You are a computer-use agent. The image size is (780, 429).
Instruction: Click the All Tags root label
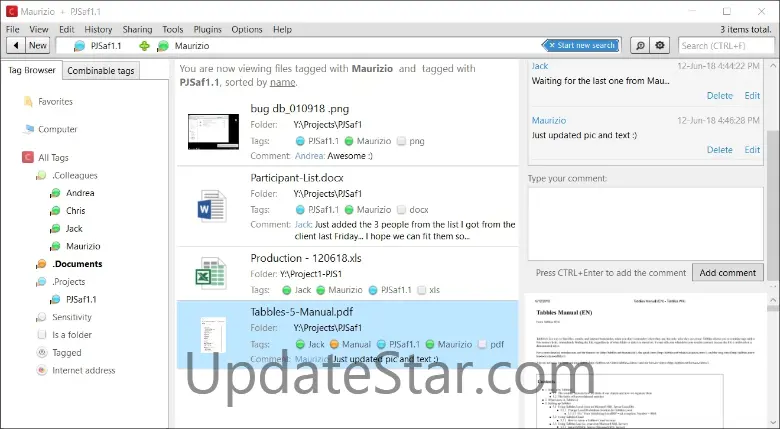53,158
